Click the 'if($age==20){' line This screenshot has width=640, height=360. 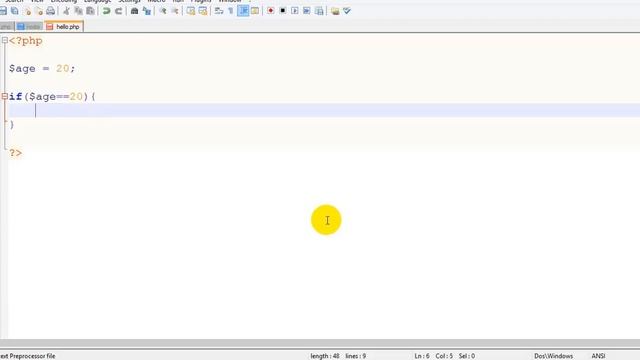pyautogui.click(x=52, y=97)
